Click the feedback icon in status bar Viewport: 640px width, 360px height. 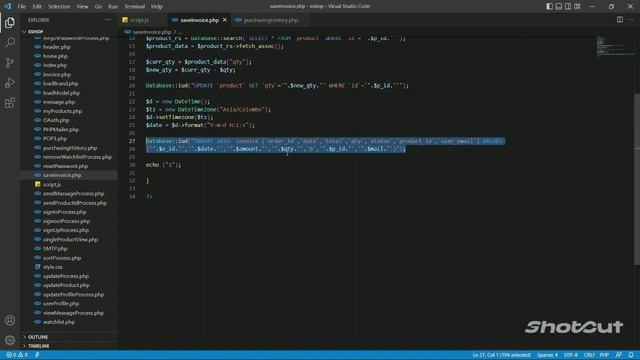click(x=619, y=355)
